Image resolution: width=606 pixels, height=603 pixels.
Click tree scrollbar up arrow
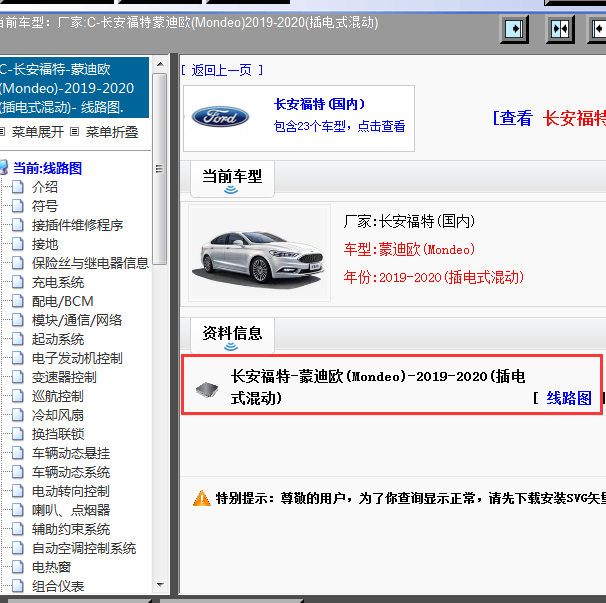coord(160,64)
